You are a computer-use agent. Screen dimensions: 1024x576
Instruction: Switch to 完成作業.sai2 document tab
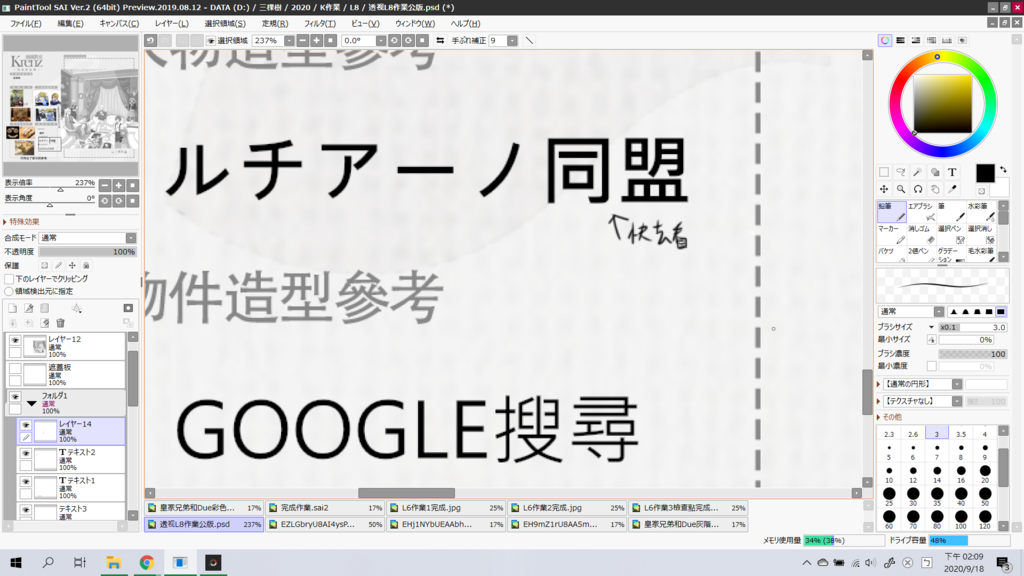point(324,507)
